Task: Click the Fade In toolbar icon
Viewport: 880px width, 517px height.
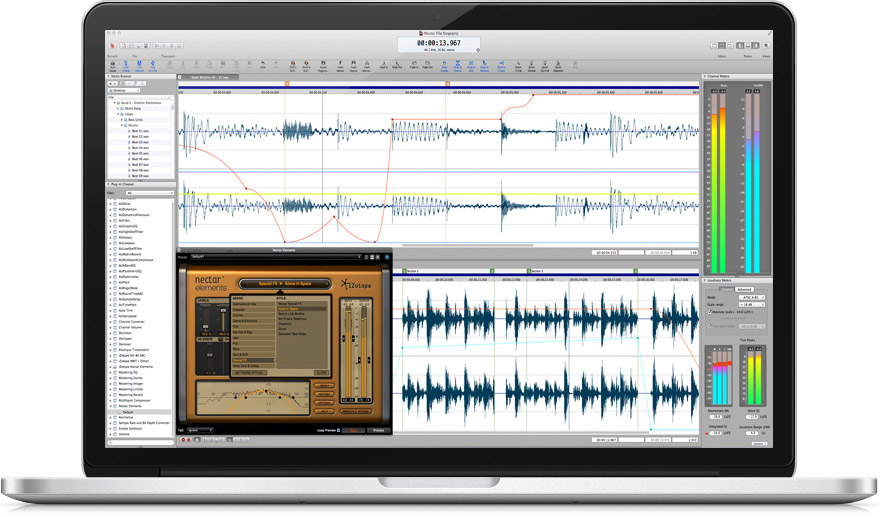Action: pos(414,65)
